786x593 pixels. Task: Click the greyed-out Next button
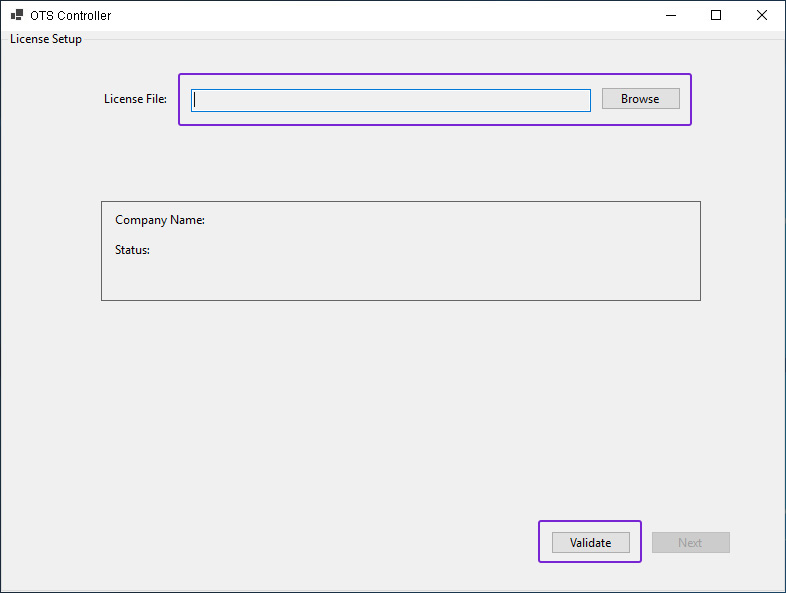pos(690,543)
